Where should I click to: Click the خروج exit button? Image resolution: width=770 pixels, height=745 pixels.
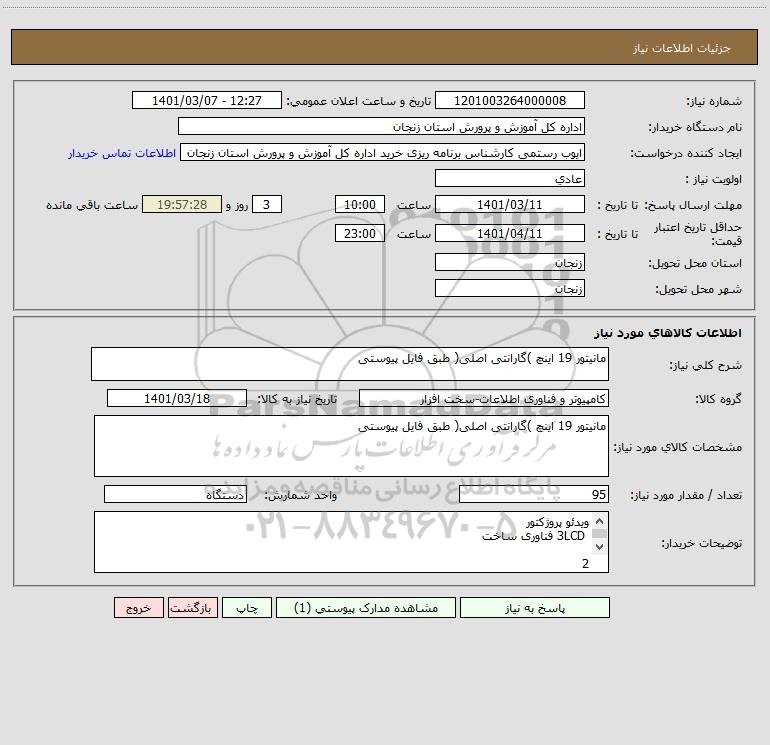(x=138, y=607)
